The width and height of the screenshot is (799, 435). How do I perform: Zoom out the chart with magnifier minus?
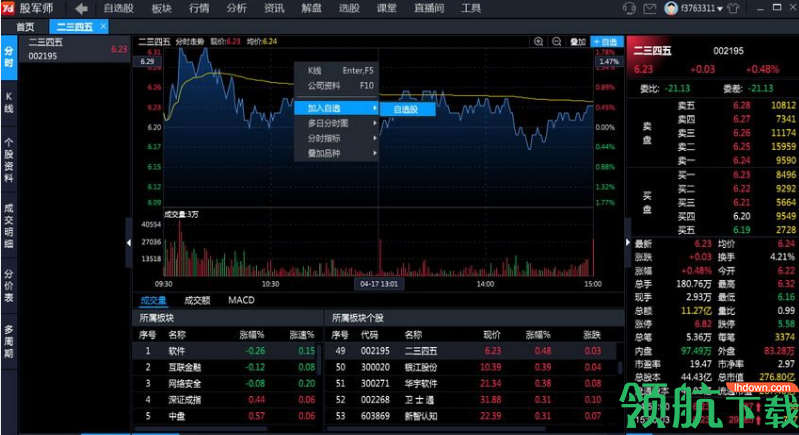tap(557, 42)
